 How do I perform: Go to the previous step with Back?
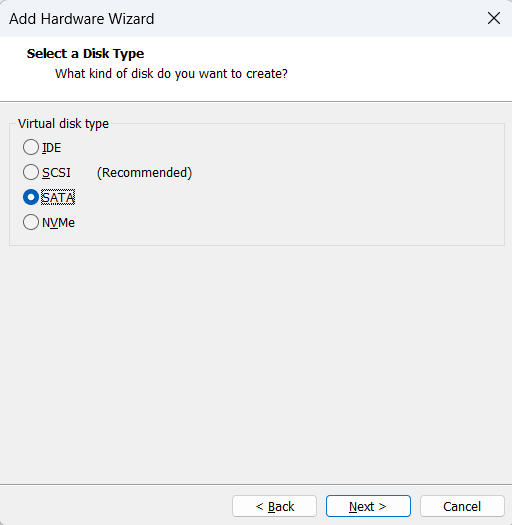point(274,506)
